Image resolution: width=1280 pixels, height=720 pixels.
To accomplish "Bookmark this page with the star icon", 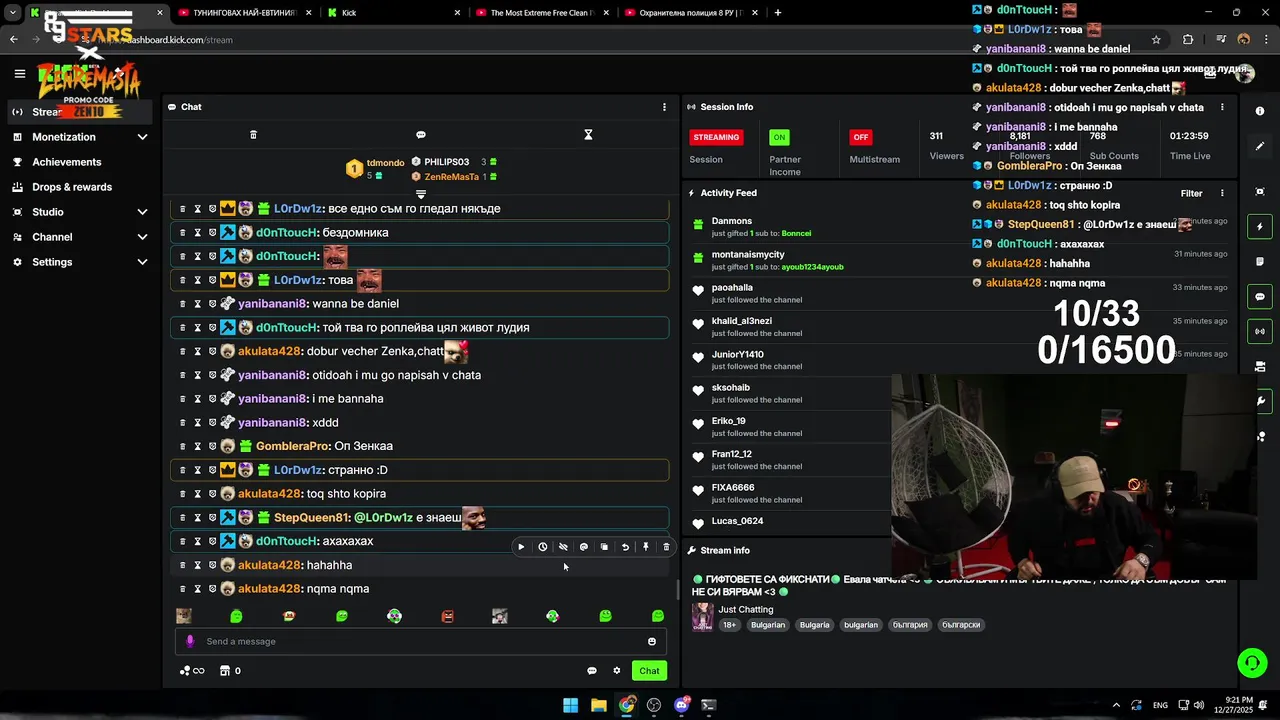I will [1156, 40].
